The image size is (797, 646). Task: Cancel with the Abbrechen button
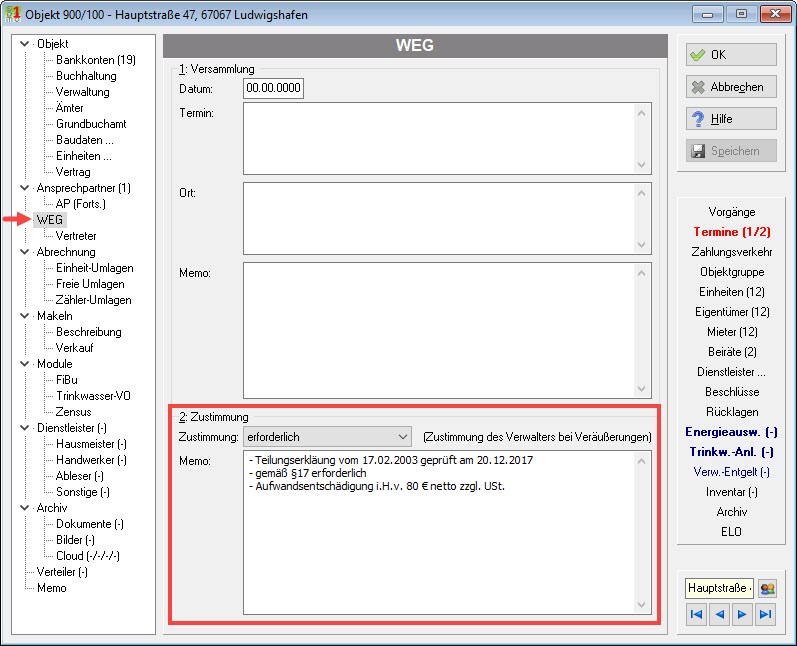click(731, 87)
